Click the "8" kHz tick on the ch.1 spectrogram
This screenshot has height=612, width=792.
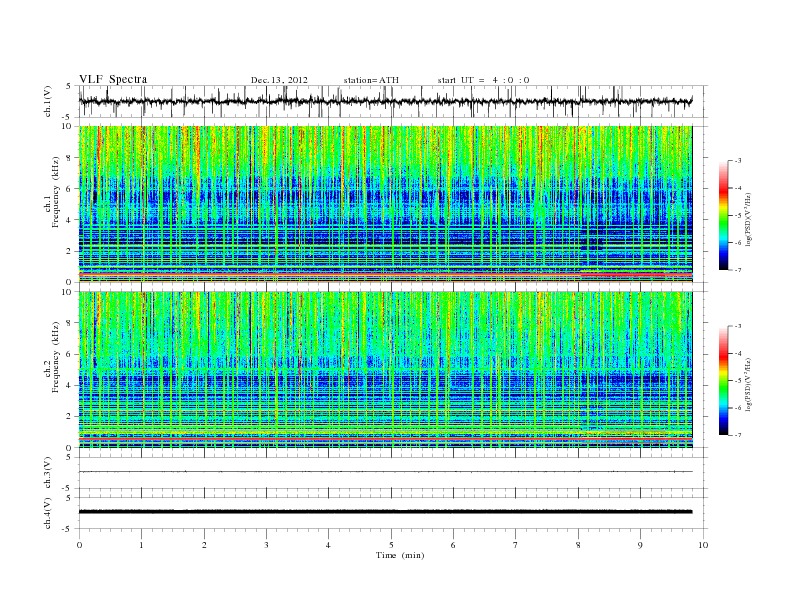click(x=70, y=158)
